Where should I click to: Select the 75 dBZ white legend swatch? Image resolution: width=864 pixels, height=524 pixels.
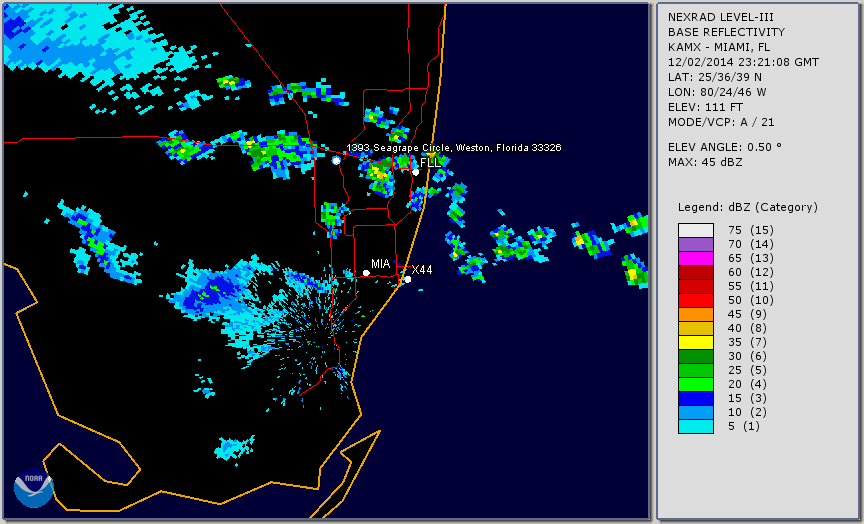696,230
